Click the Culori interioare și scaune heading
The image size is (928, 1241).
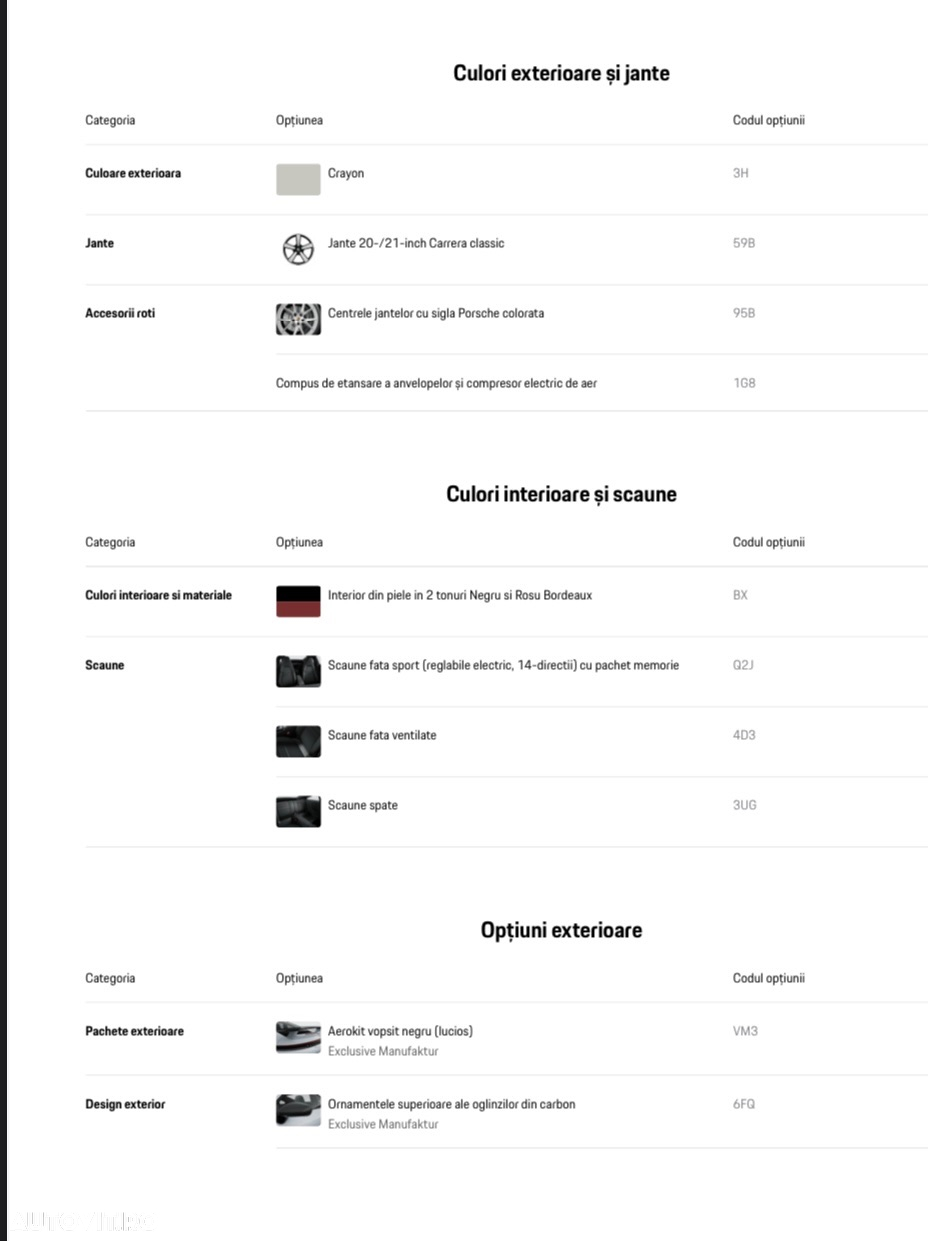(x=561, y=494)
